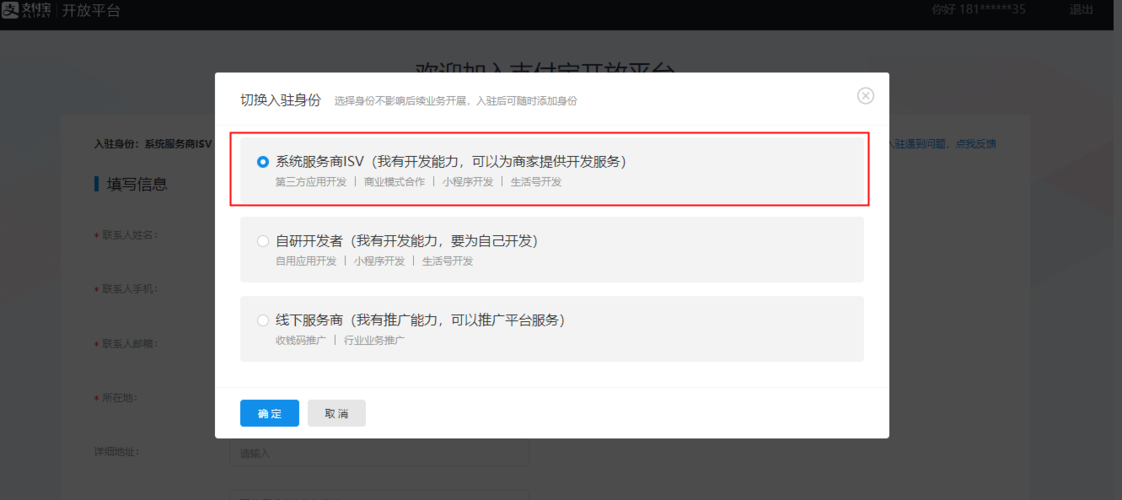Click 行业业务推广 text in 线下服务商 option

(x=374, y=340)
